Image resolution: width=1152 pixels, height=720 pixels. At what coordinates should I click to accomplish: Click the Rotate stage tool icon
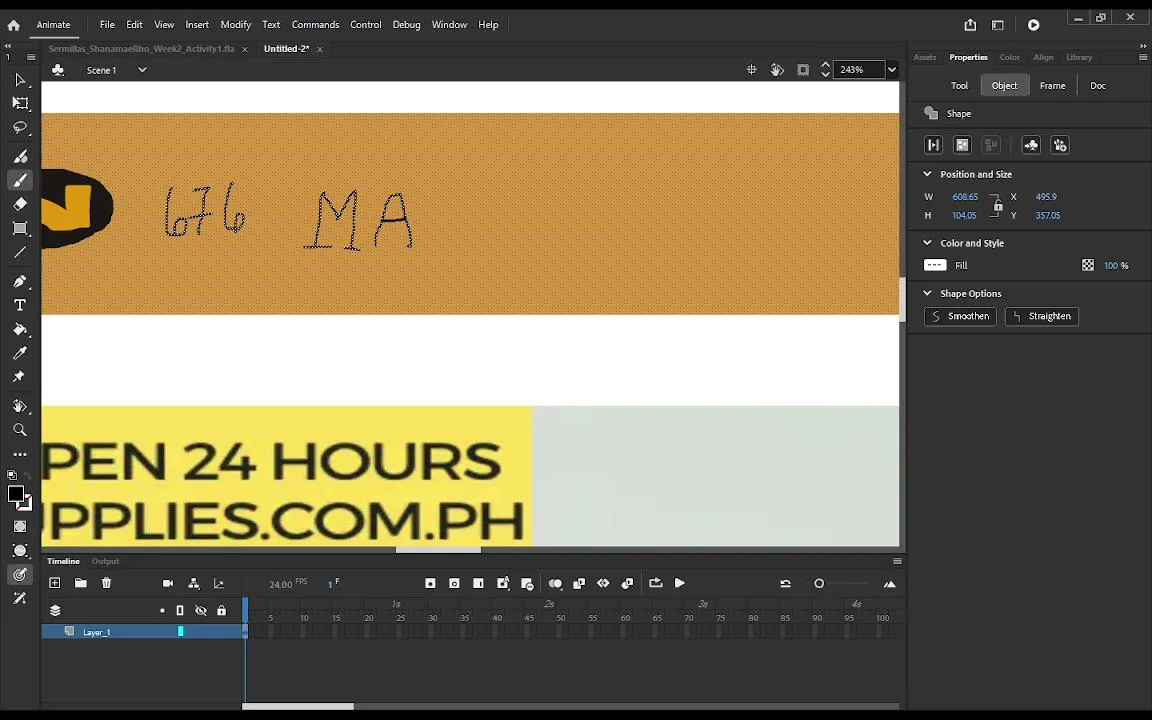click(777, 70)
